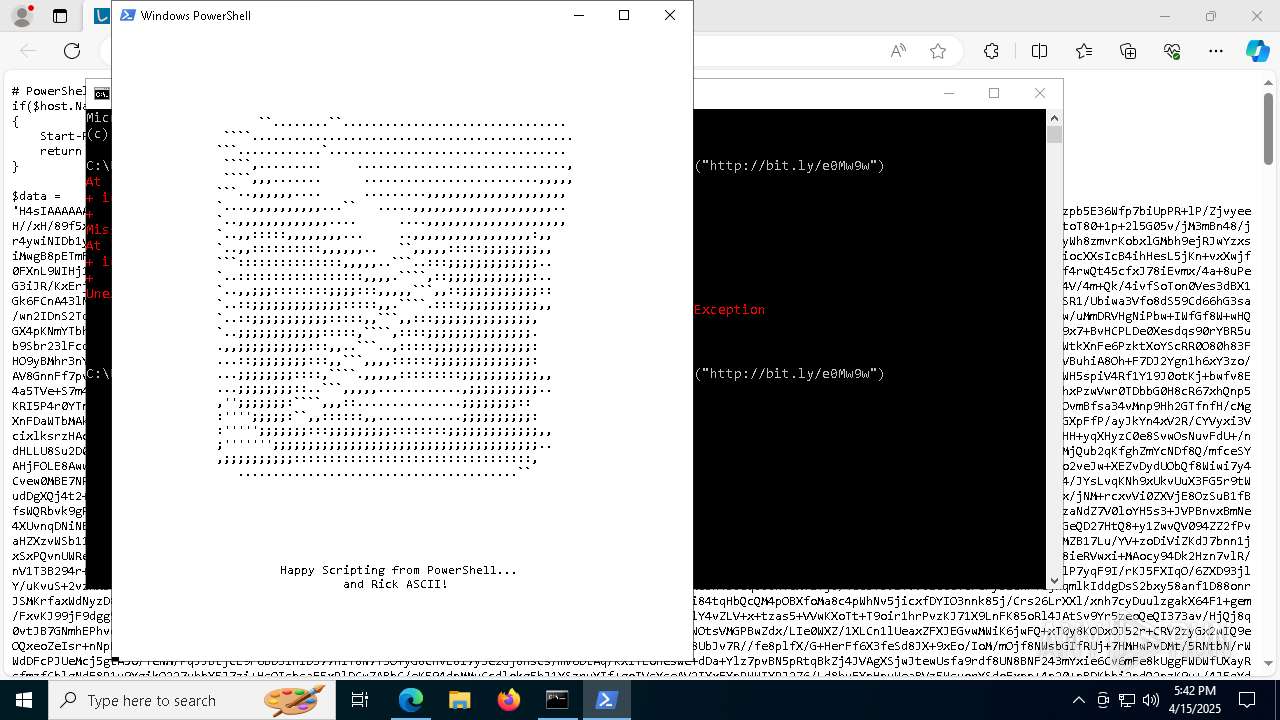
Task: Switch to PowerShell taskbar button
Action: click(606, 700)
